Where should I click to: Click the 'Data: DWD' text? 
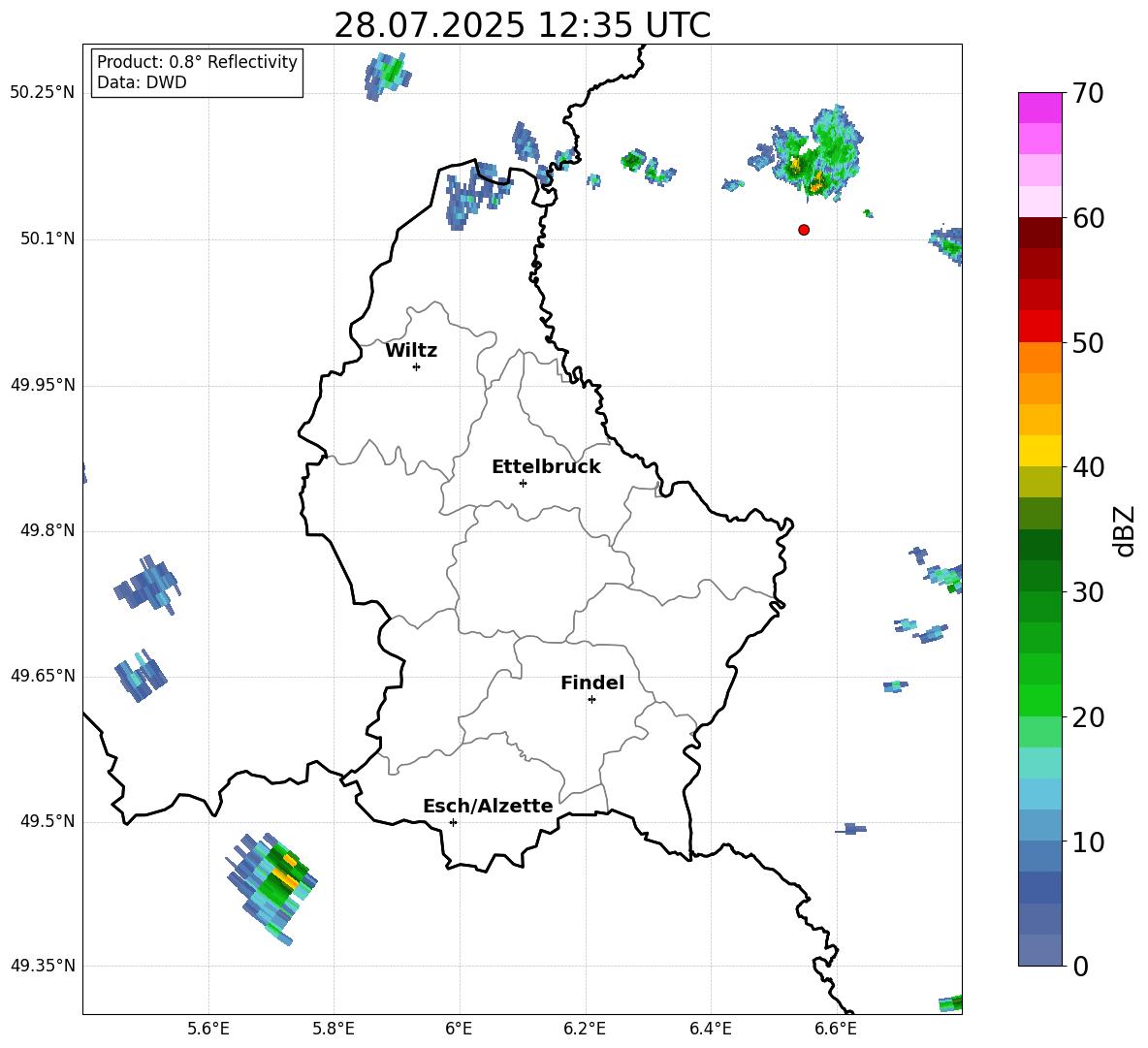pos(142,82)
